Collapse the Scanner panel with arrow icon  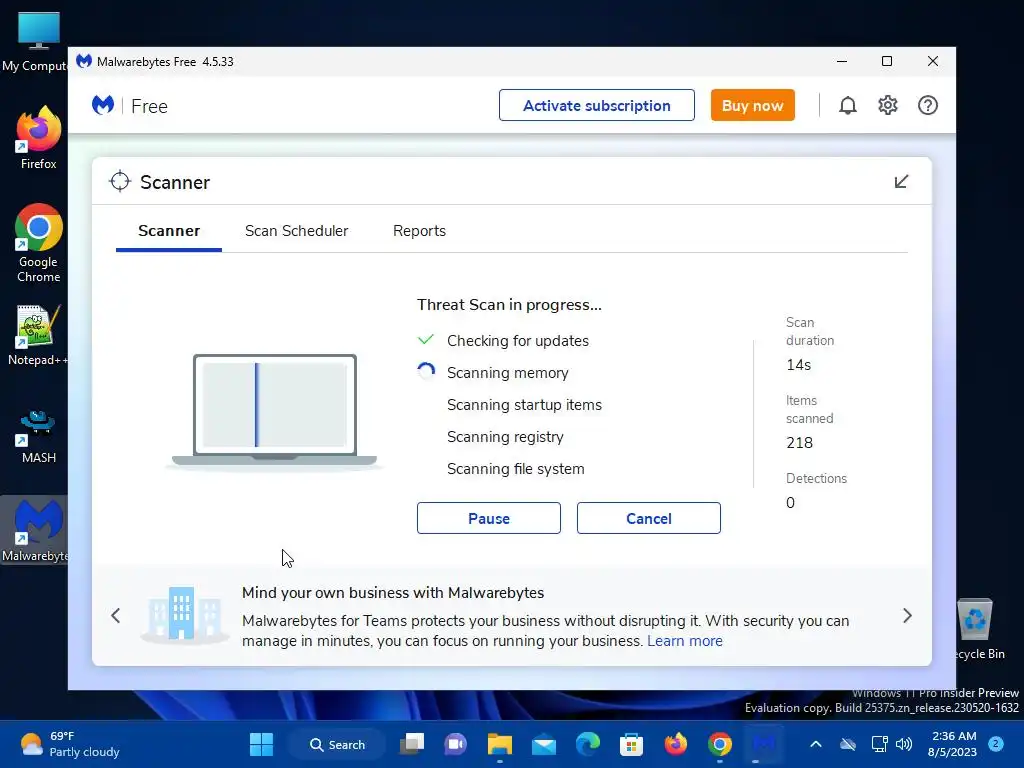click(901, 182)
